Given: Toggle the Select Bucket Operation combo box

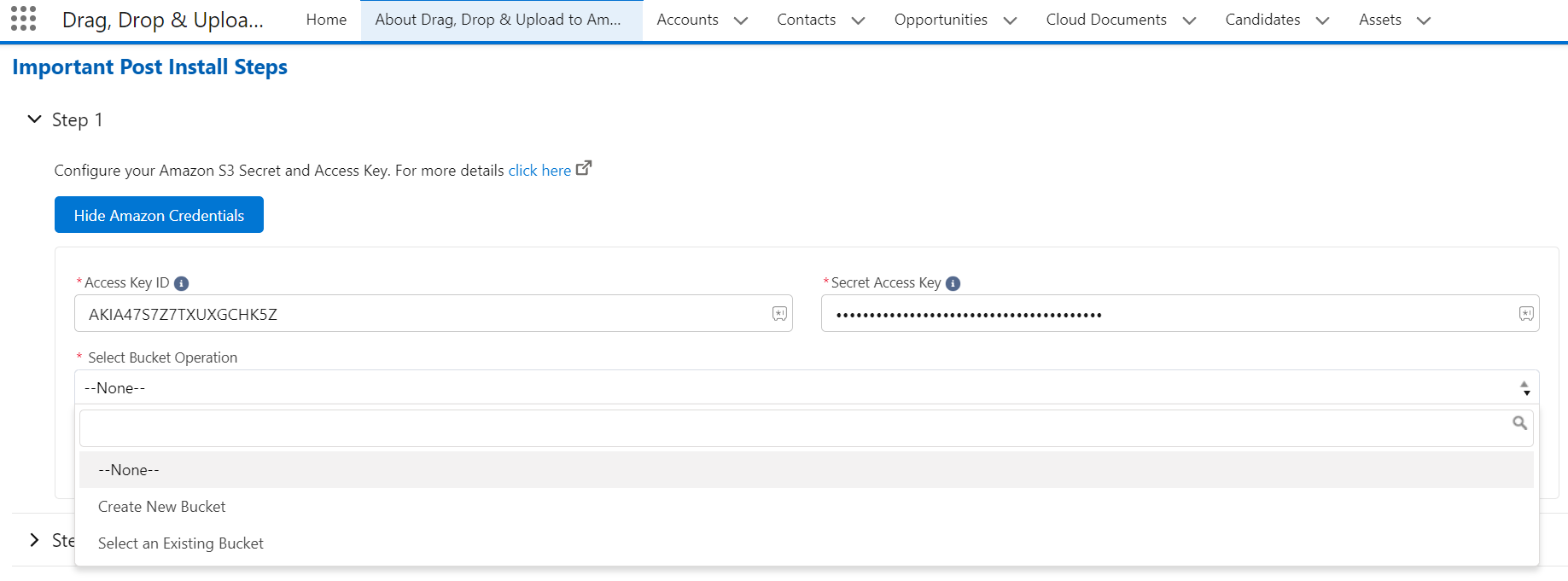Looking at the screenshot, I should point(807,387).
